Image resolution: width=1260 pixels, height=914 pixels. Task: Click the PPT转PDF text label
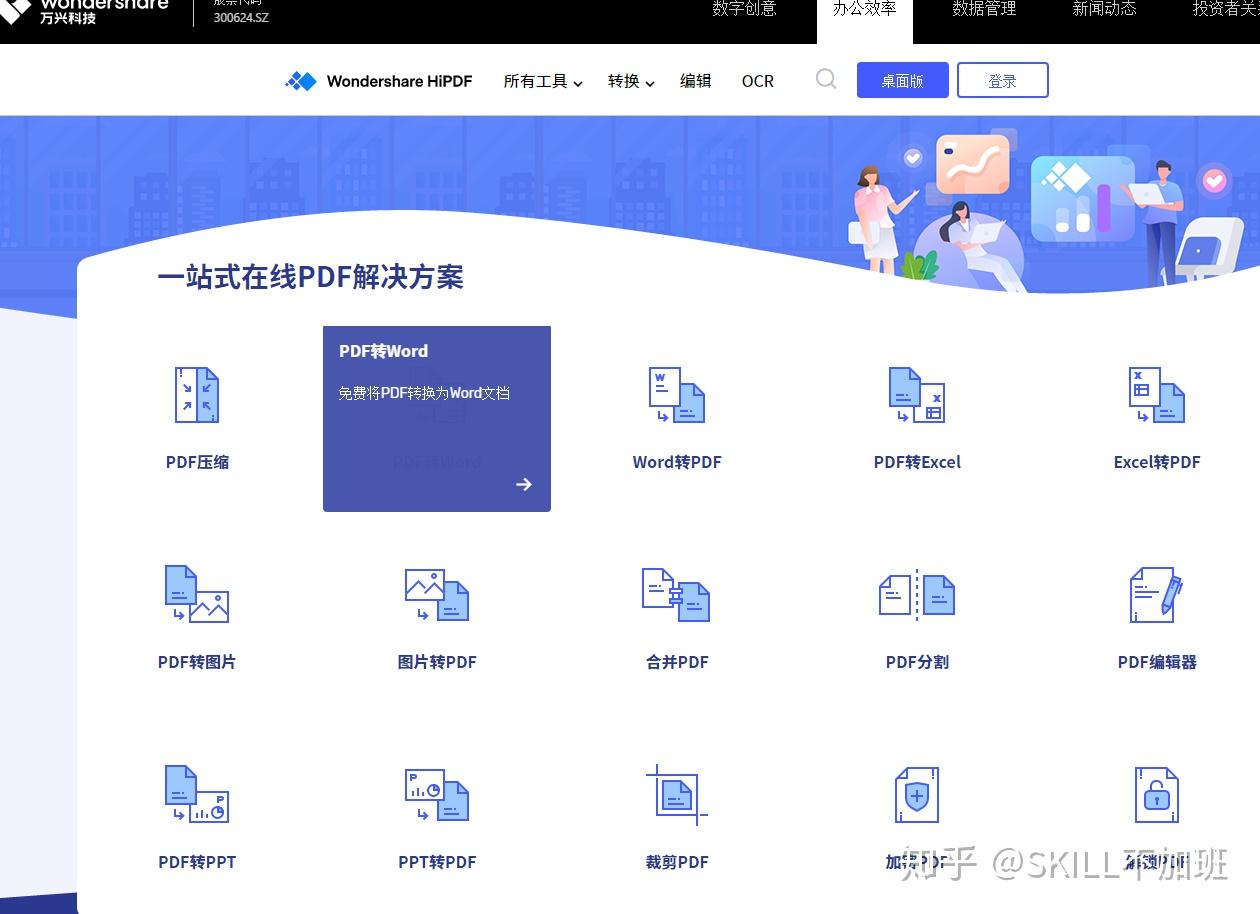(x=437, y=862)
